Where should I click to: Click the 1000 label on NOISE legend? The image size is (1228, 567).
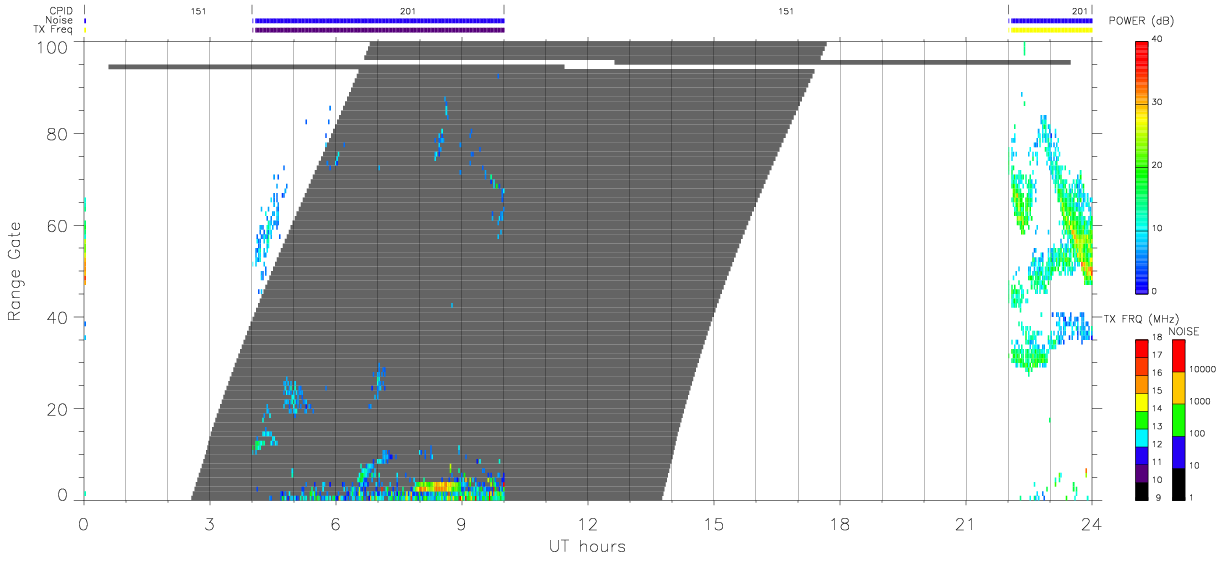click(1202, 401)
